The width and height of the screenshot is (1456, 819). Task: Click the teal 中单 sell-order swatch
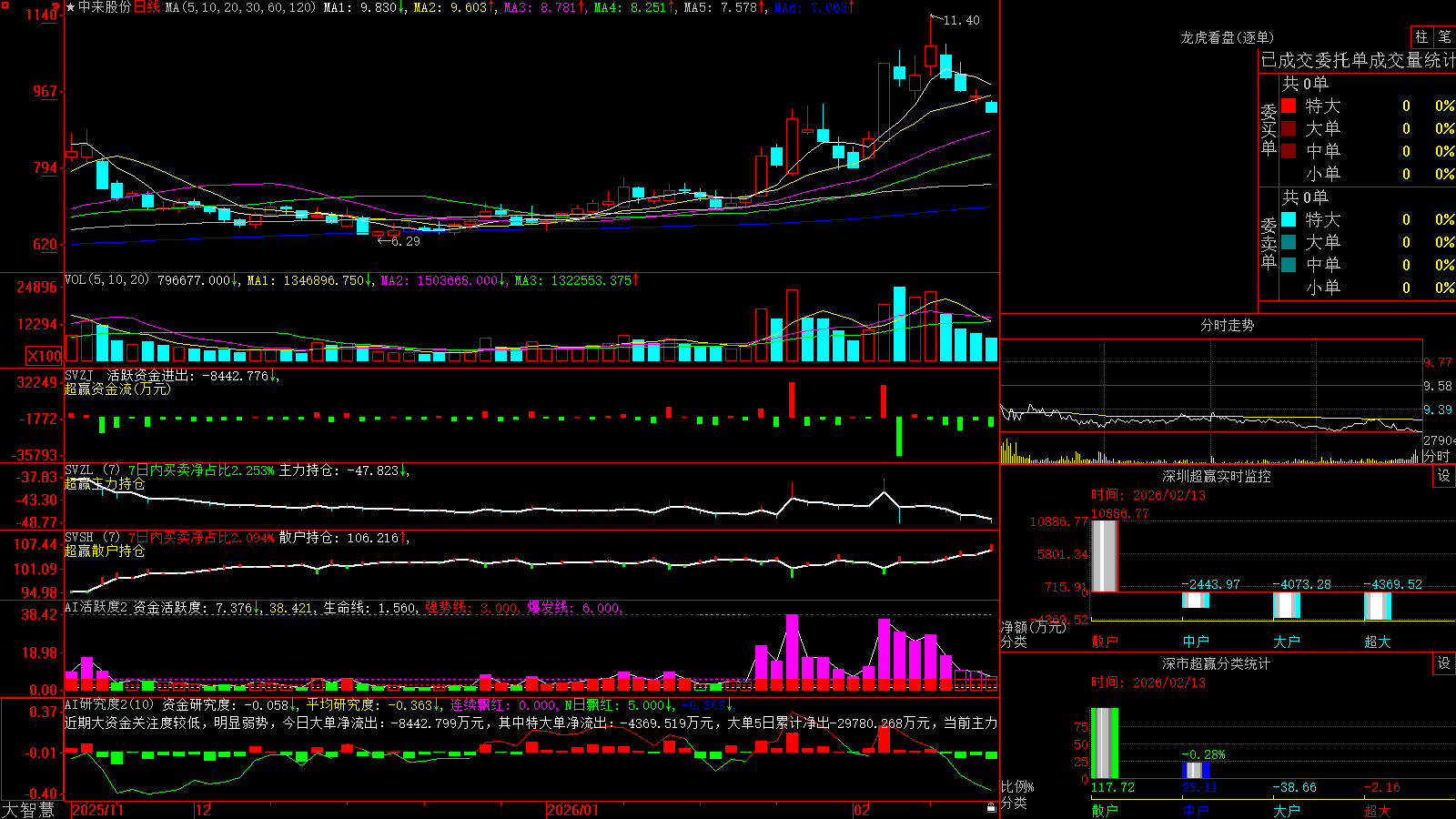[x=1289, y=265]
